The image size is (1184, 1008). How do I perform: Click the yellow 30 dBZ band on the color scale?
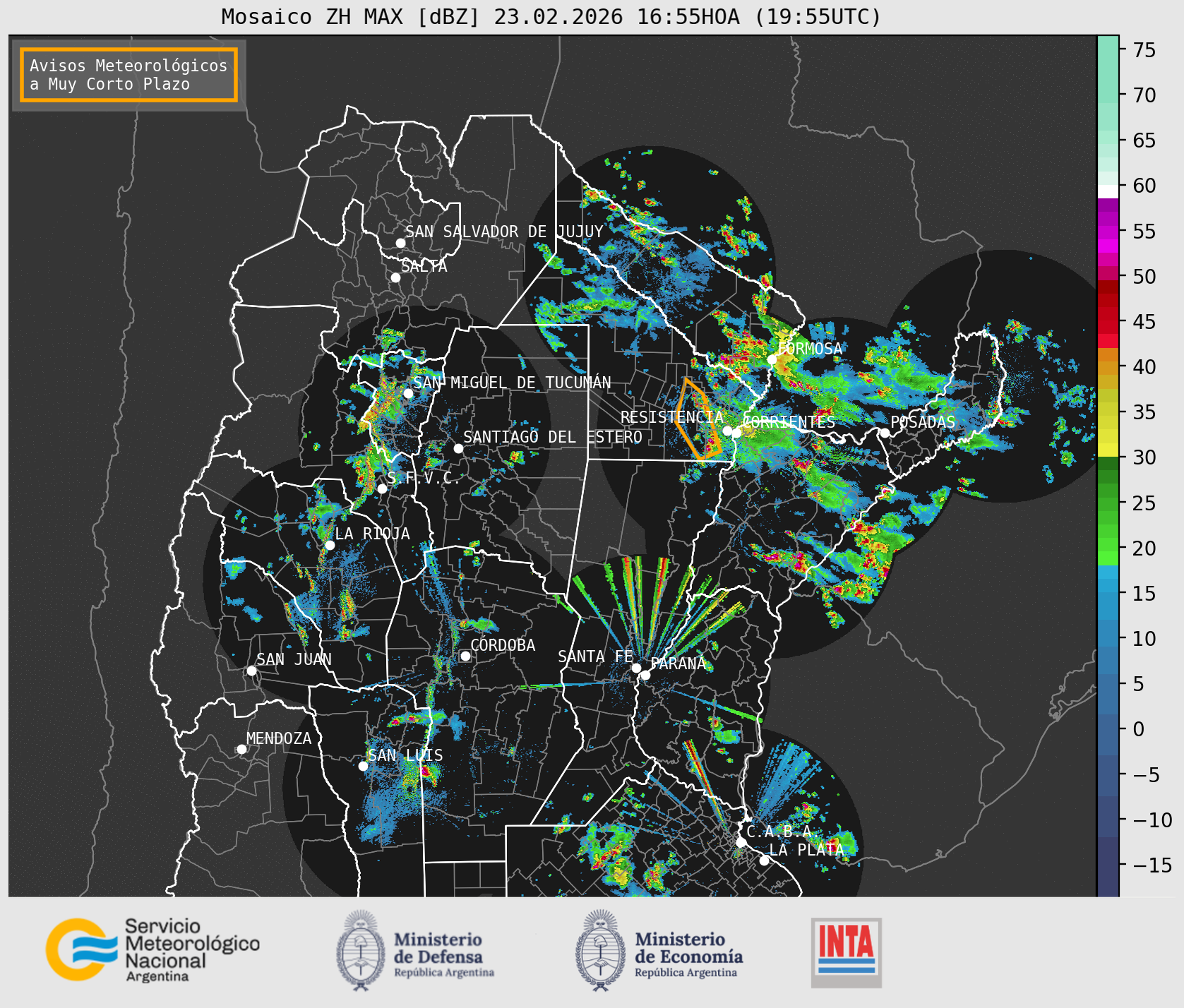(1108, 450)
